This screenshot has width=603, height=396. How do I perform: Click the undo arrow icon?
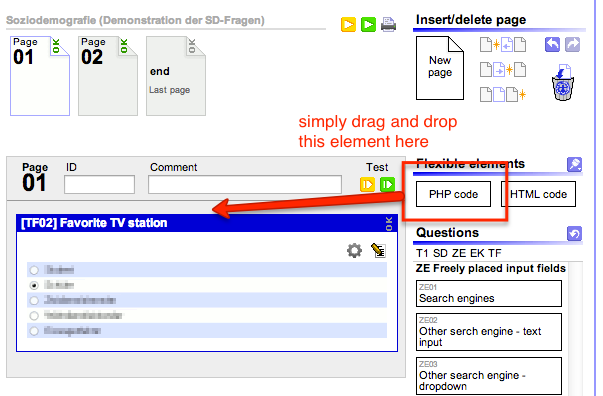tap(552, 45)
